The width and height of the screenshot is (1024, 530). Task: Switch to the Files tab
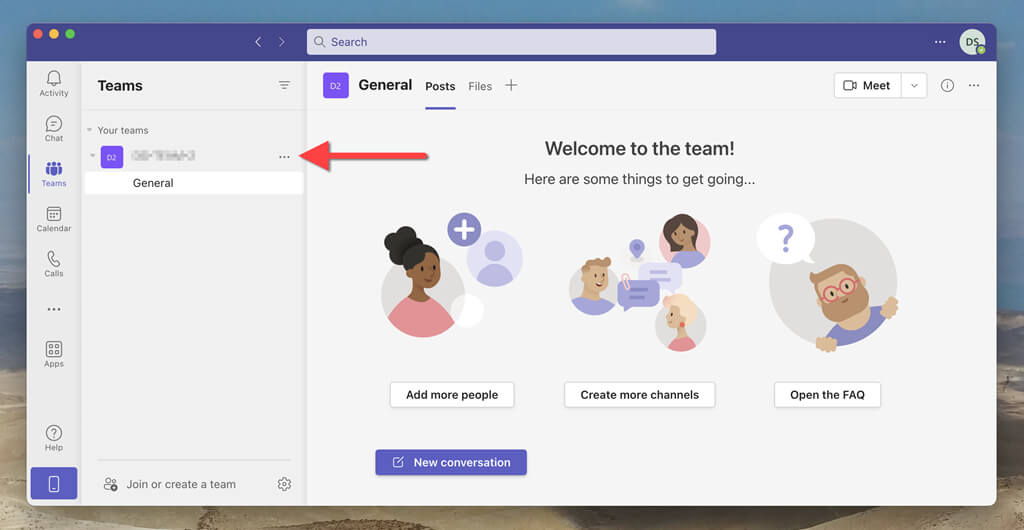click(480, 86)
